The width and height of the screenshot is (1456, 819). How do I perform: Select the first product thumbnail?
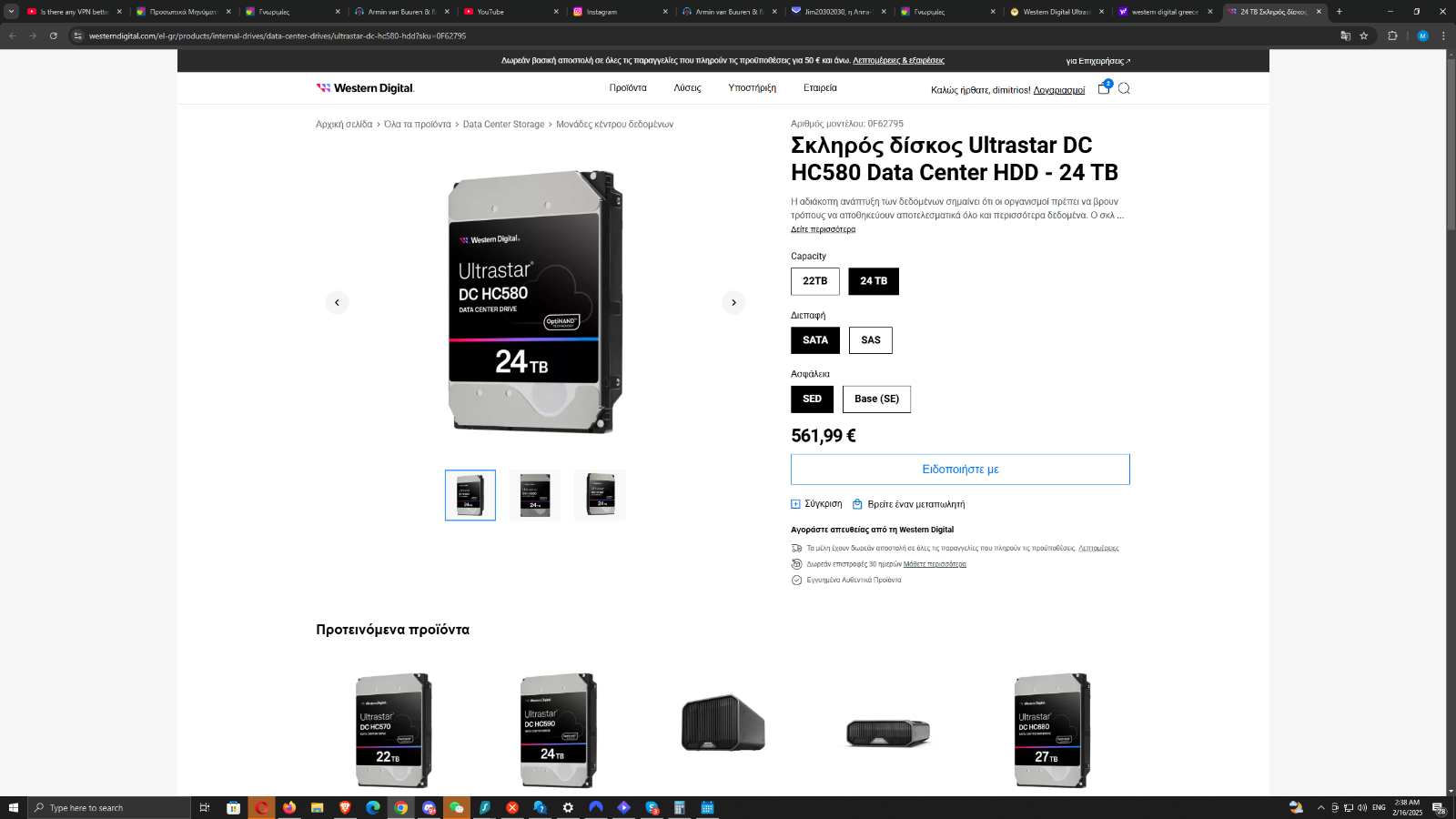coord(470,495)
